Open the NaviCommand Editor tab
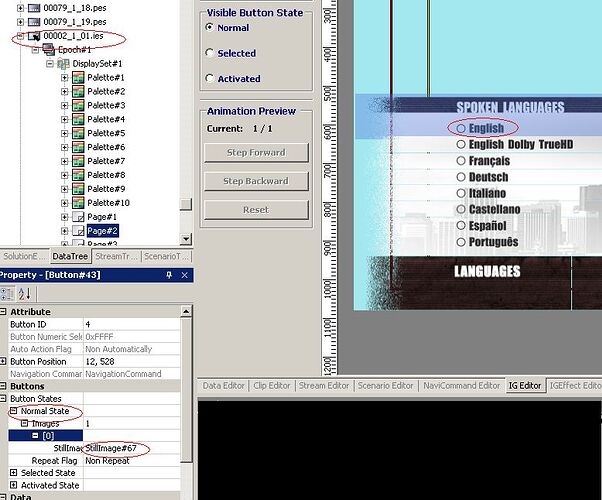 (461, 386)
